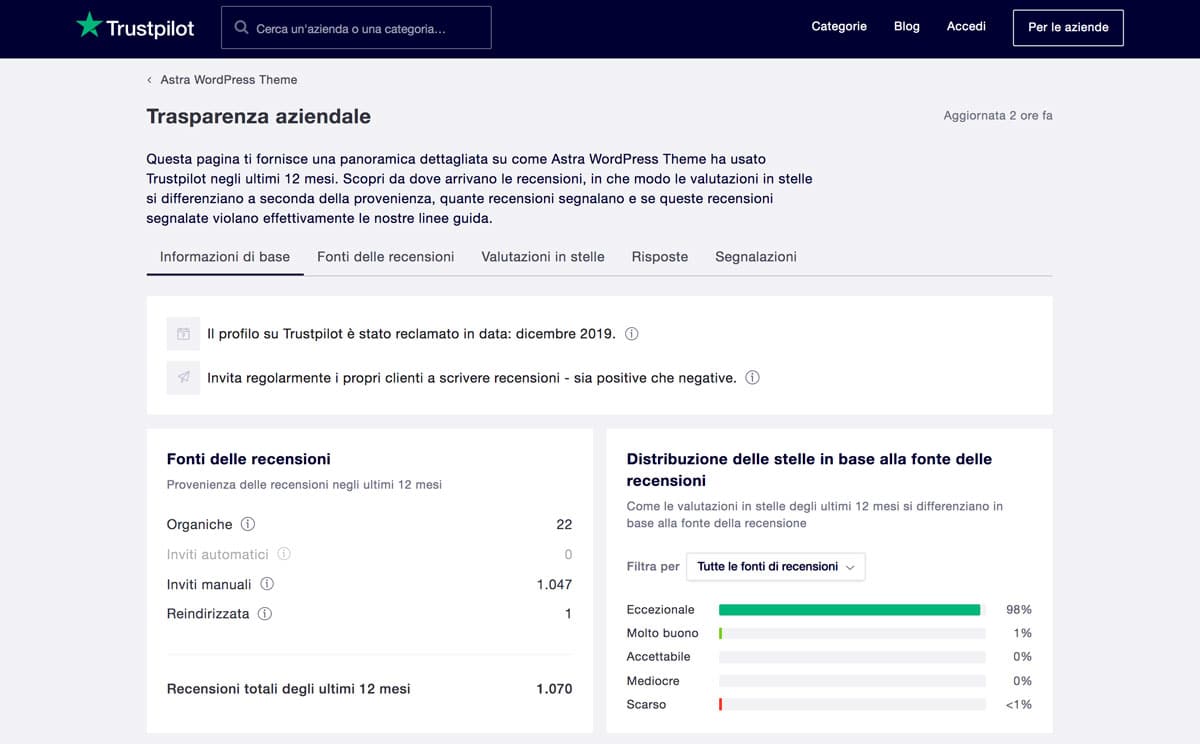Viewport: 1200px width, 744px height.
Task: Click the '<1%' percentage
Action: click(x=1018, y=705)
